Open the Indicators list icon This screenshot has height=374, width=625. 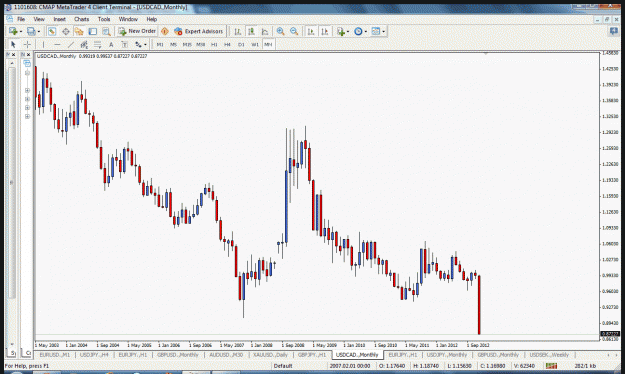(341, 31)
